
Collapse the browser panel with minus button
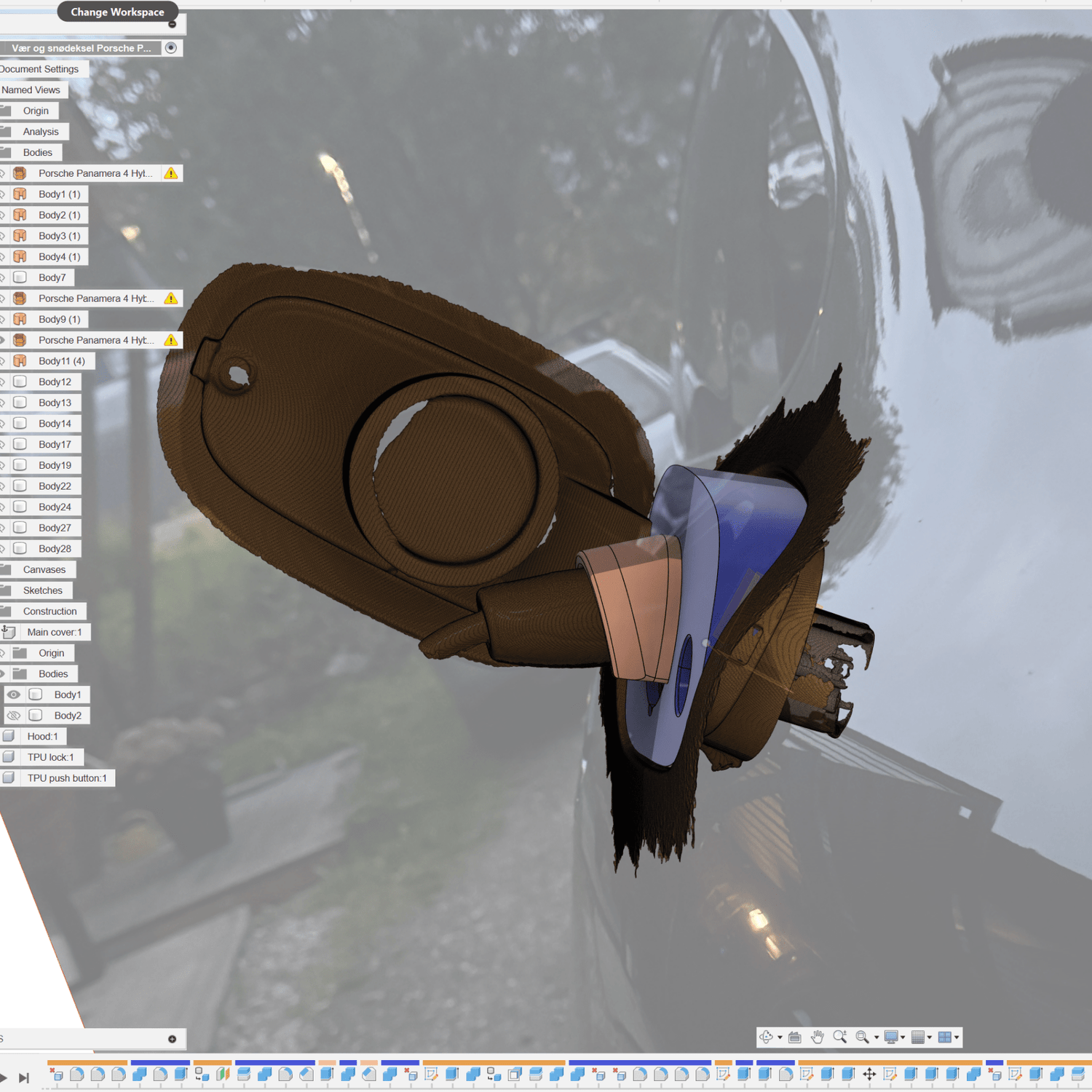point(173,25)
